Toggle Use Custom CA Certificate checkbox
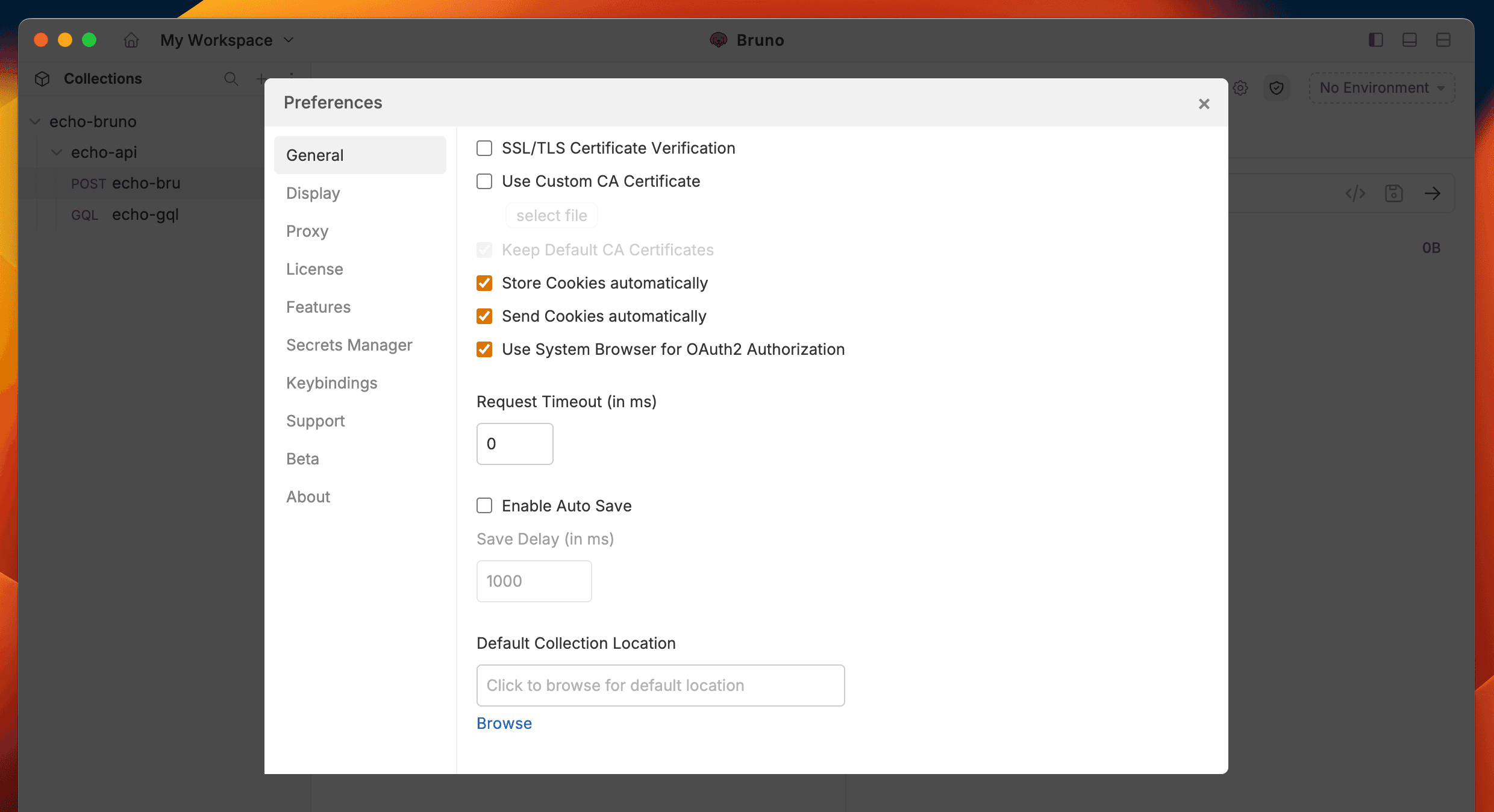This screenshot has height=812, width=1494. (x=484, y=181)
